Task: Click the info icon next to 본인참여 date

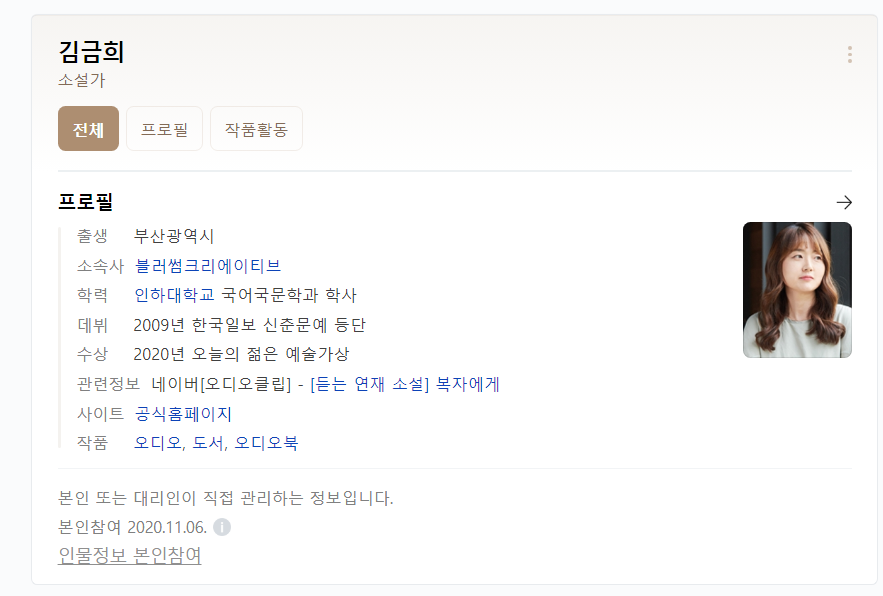Action: click(222, 527)
